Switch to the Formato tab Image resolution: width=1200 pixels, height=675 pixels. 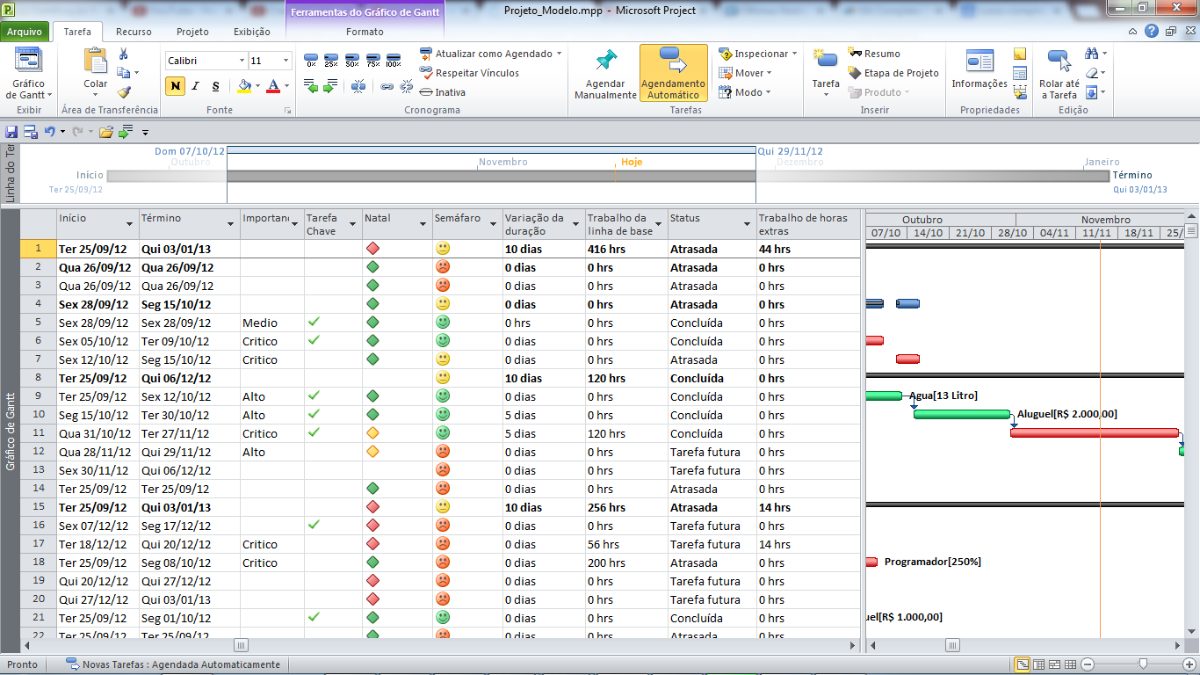click(365, 31)
